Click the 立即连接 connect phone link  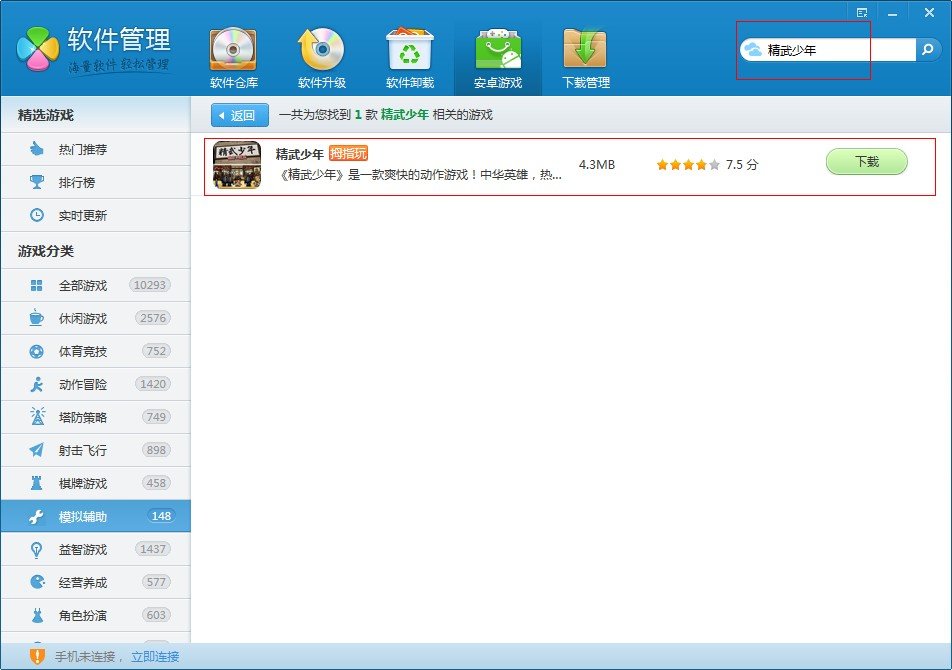[155, 657]
